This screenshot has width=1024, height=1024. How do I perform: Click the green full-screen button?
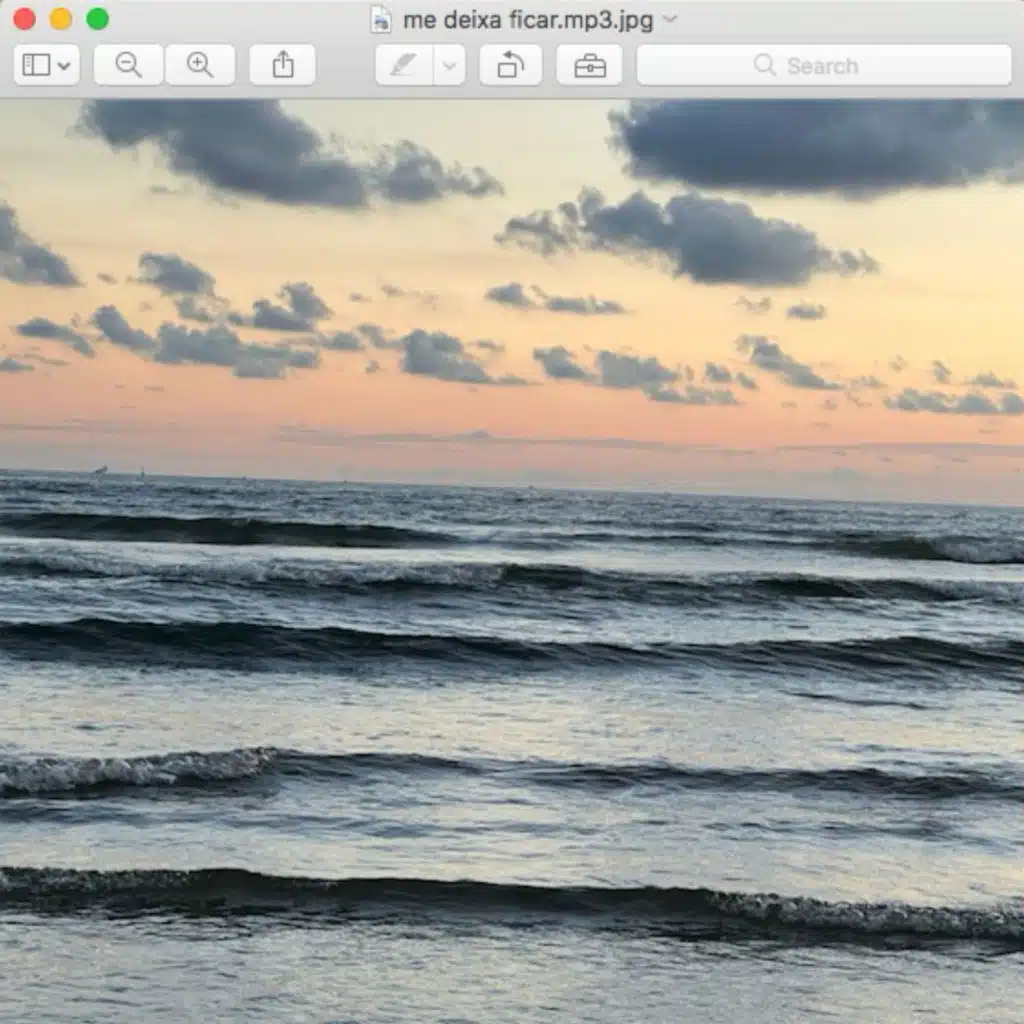tap(97, 19)
